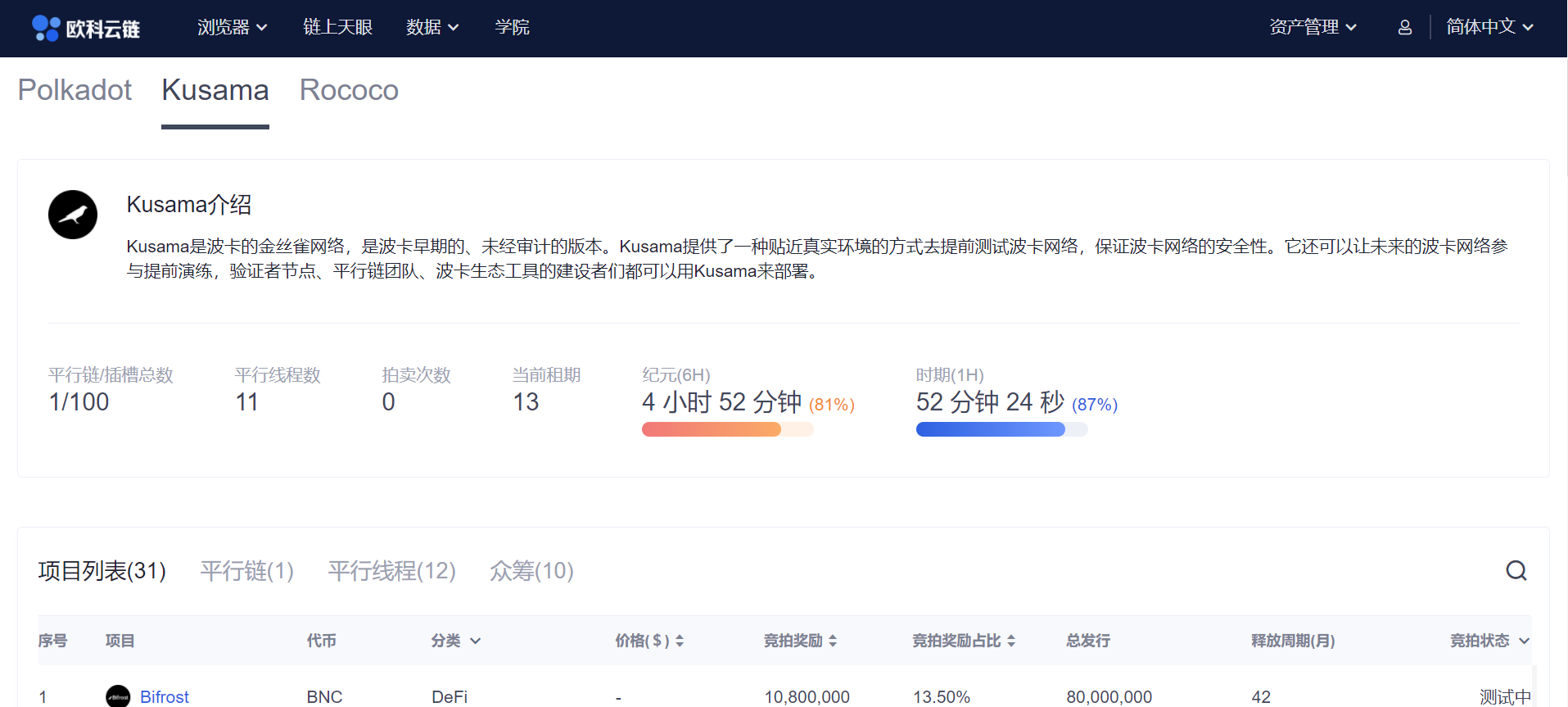Click the 80,000,000 total supply cell
Viewport: 1568px width, 707px height.
[x=1109, y=696]
